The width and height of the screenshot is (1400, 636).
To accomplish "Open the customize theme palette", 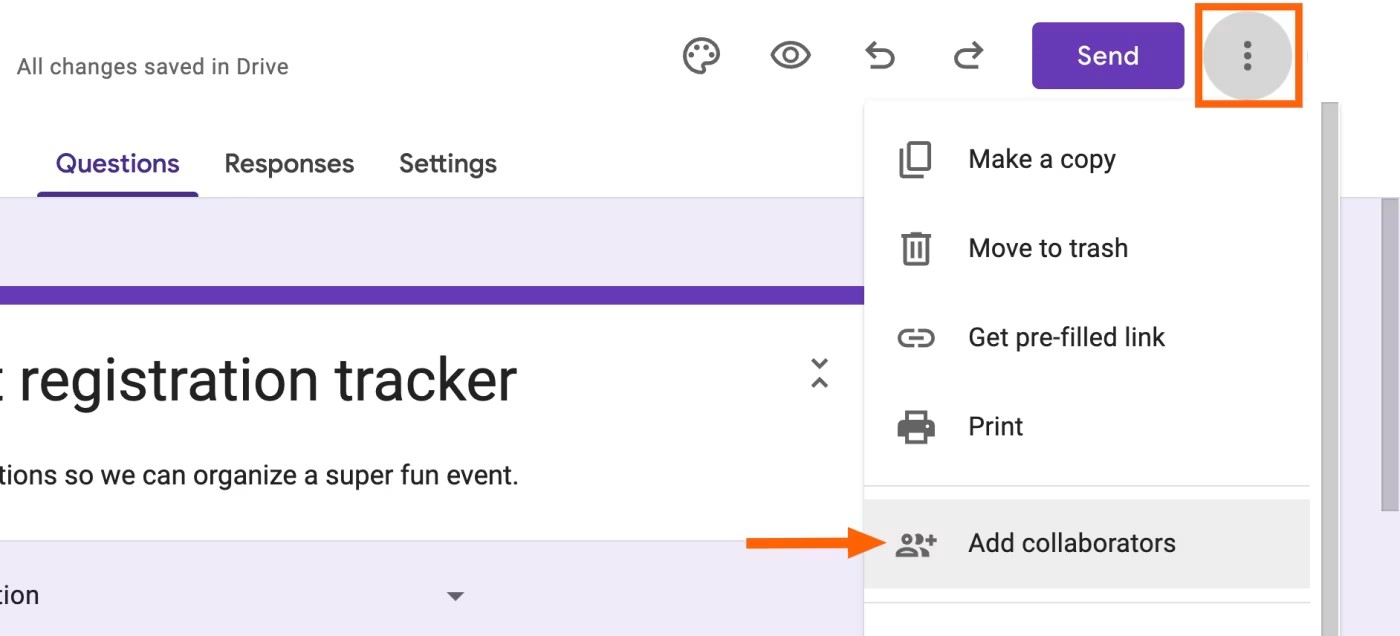I will point(701,56).
